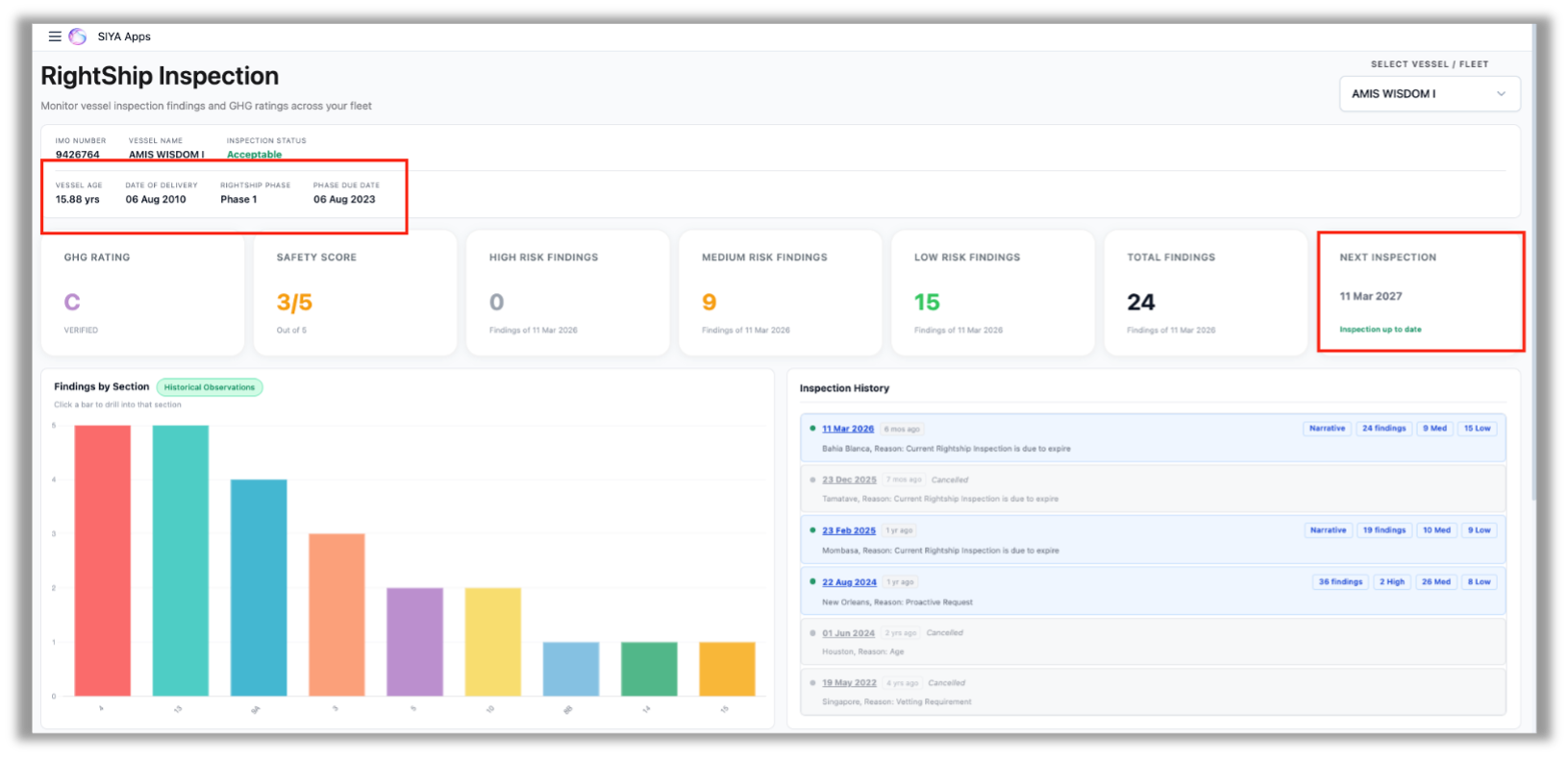This screenshot has height=760, width=1568.
Task: Click Narrative on the 11 Mar 2026 row
Action: pyautogui.click(x=1327, y=429)
